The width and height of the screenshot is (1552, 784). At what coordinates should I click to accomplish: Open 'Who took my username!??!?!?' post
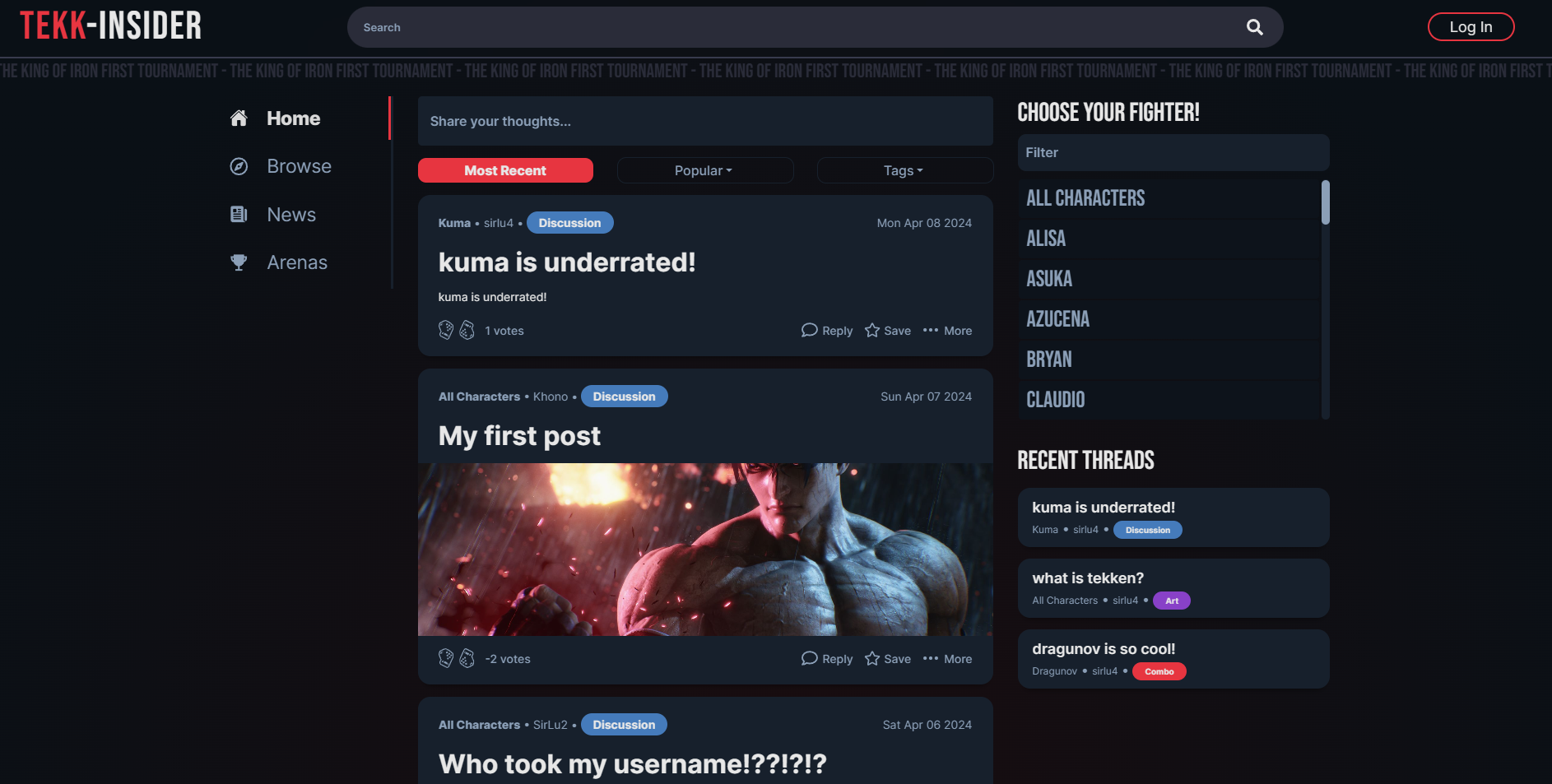[632, 763]
